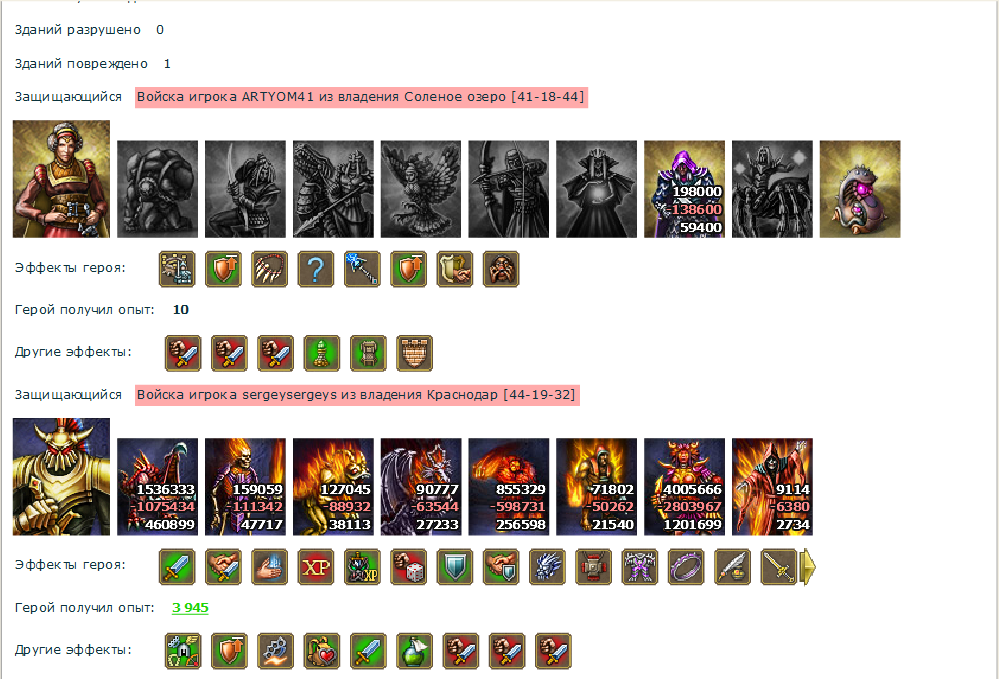This screenshot has width=999, height=679.
Task: Click the claw necklace hero effect icon
Action: click(x=269, y=269)
